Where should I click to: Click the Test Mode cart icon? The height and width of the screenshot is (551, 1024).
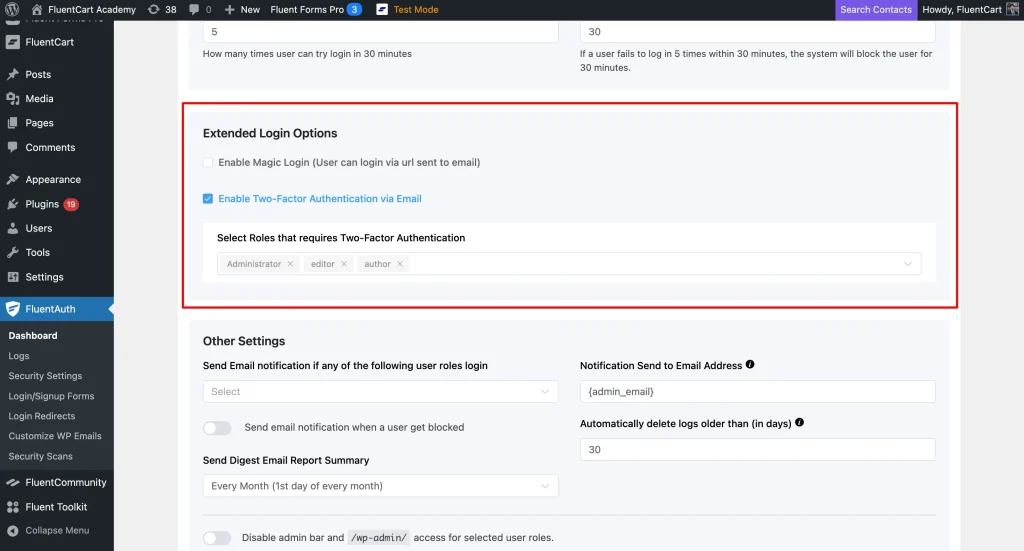[382, 9]
